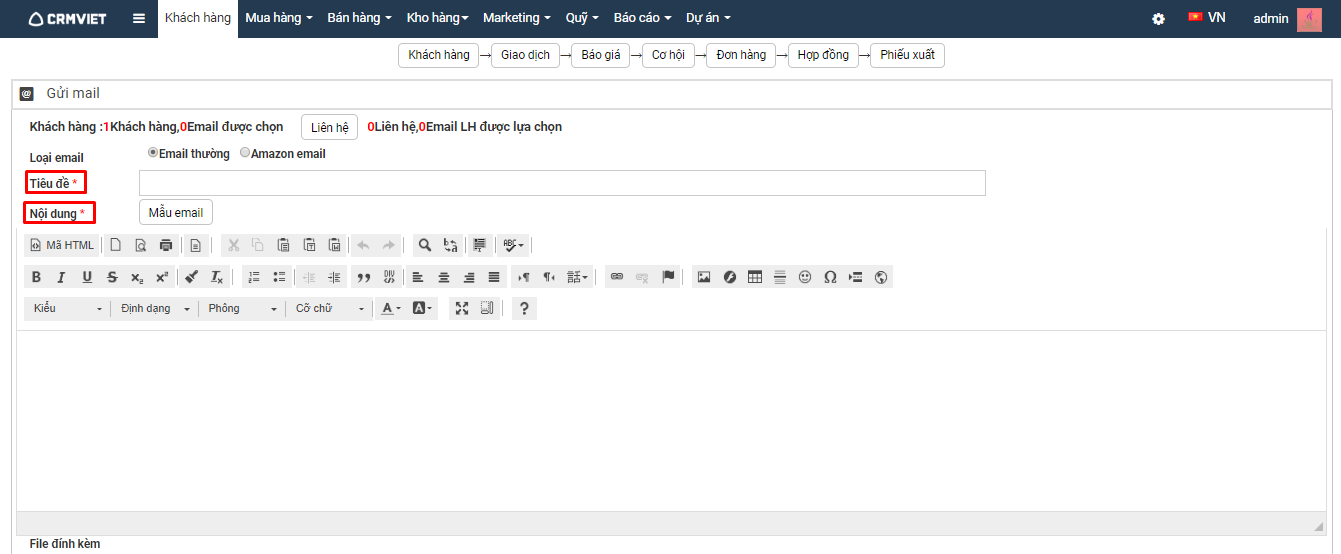Image resolution: width=1341 pixels, height=554 pixels.
Task: Open the Marketing menu
Action: click(517, 18)
